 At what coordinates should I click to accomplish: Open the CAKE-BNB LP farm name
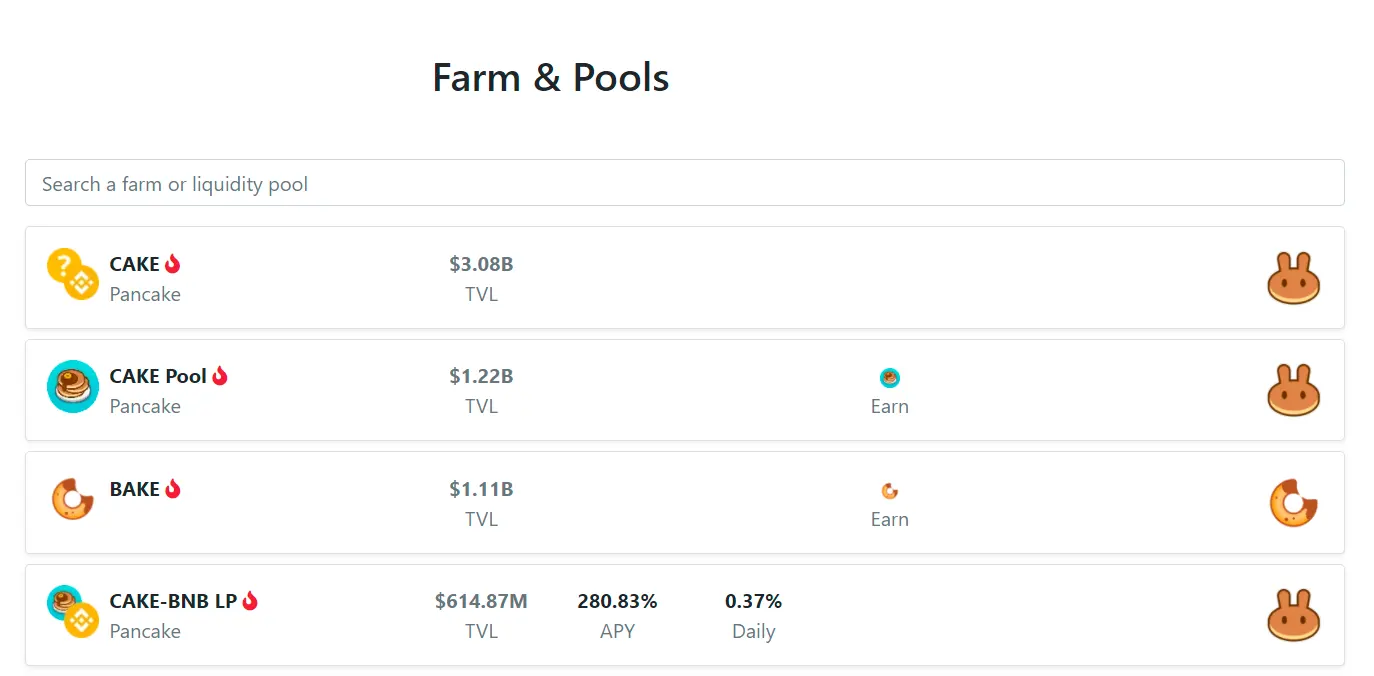click(173, 601)
